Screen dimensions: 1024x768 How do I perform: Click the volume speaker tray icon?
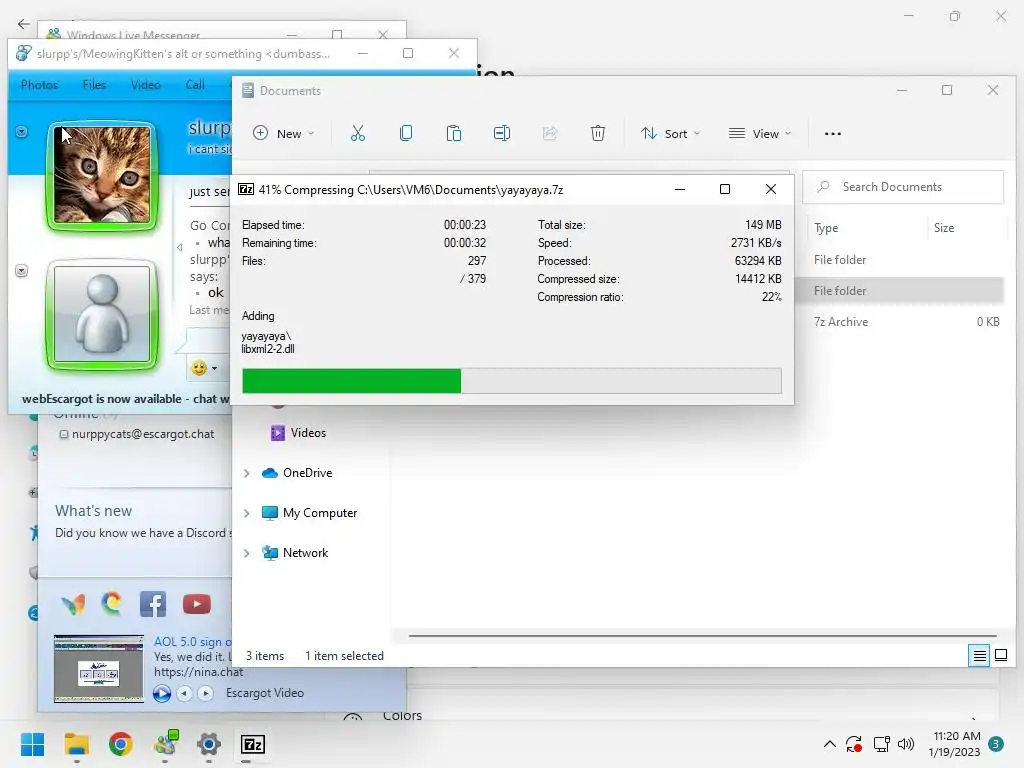point(906,744)
